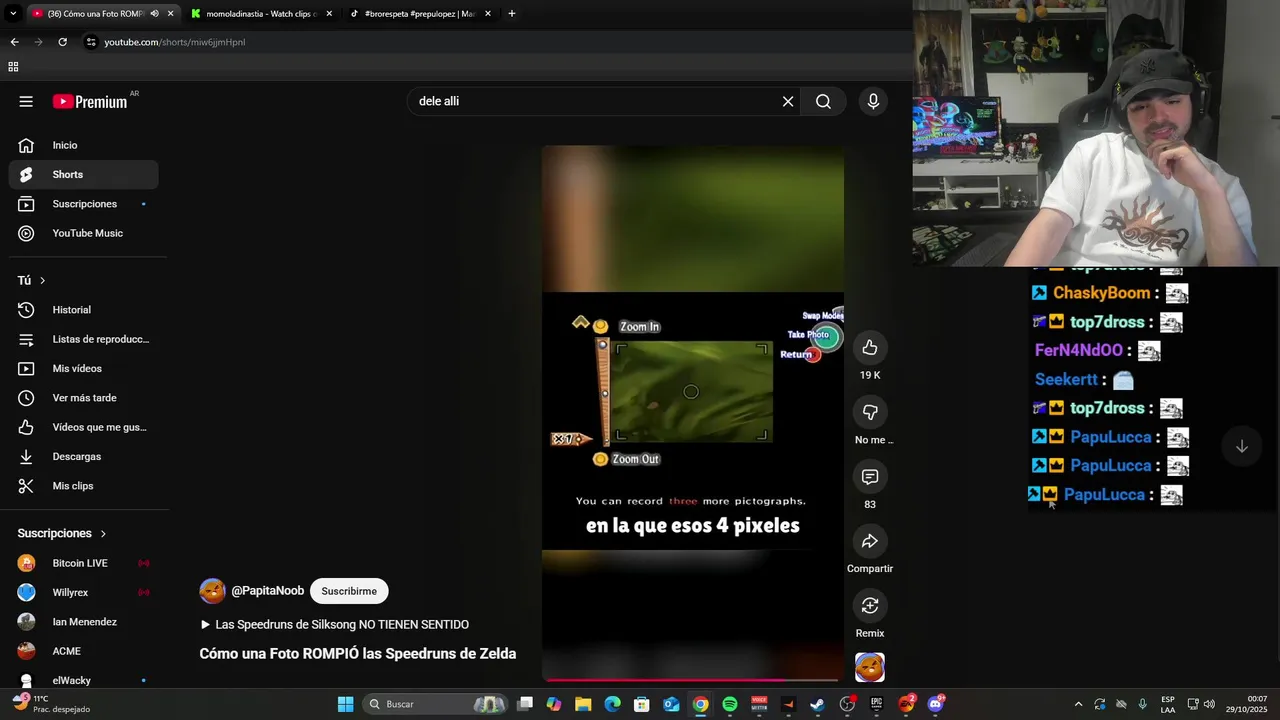Open Suscripciones in the sidebar
Viewport: 1280px width, 720px height.
coord(84,204)
